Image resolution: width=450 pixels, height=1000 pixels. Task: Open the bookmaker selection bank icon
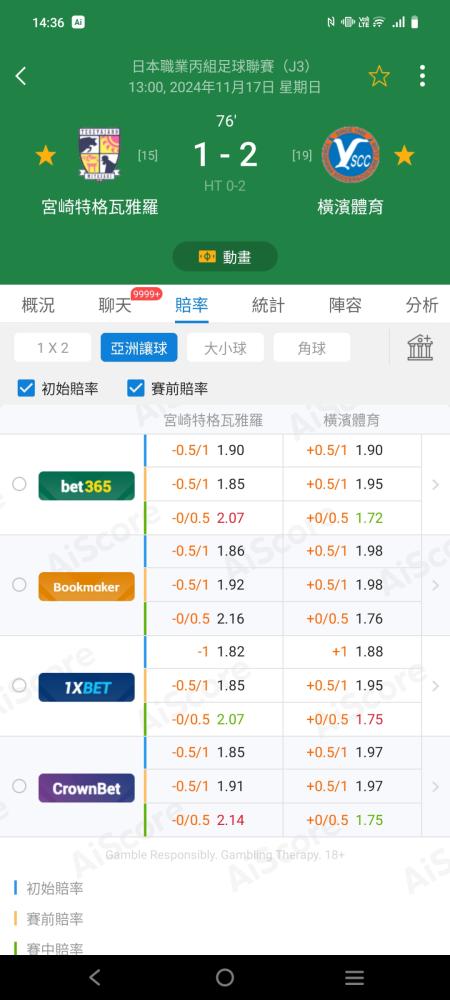click(x=420, y=348)
